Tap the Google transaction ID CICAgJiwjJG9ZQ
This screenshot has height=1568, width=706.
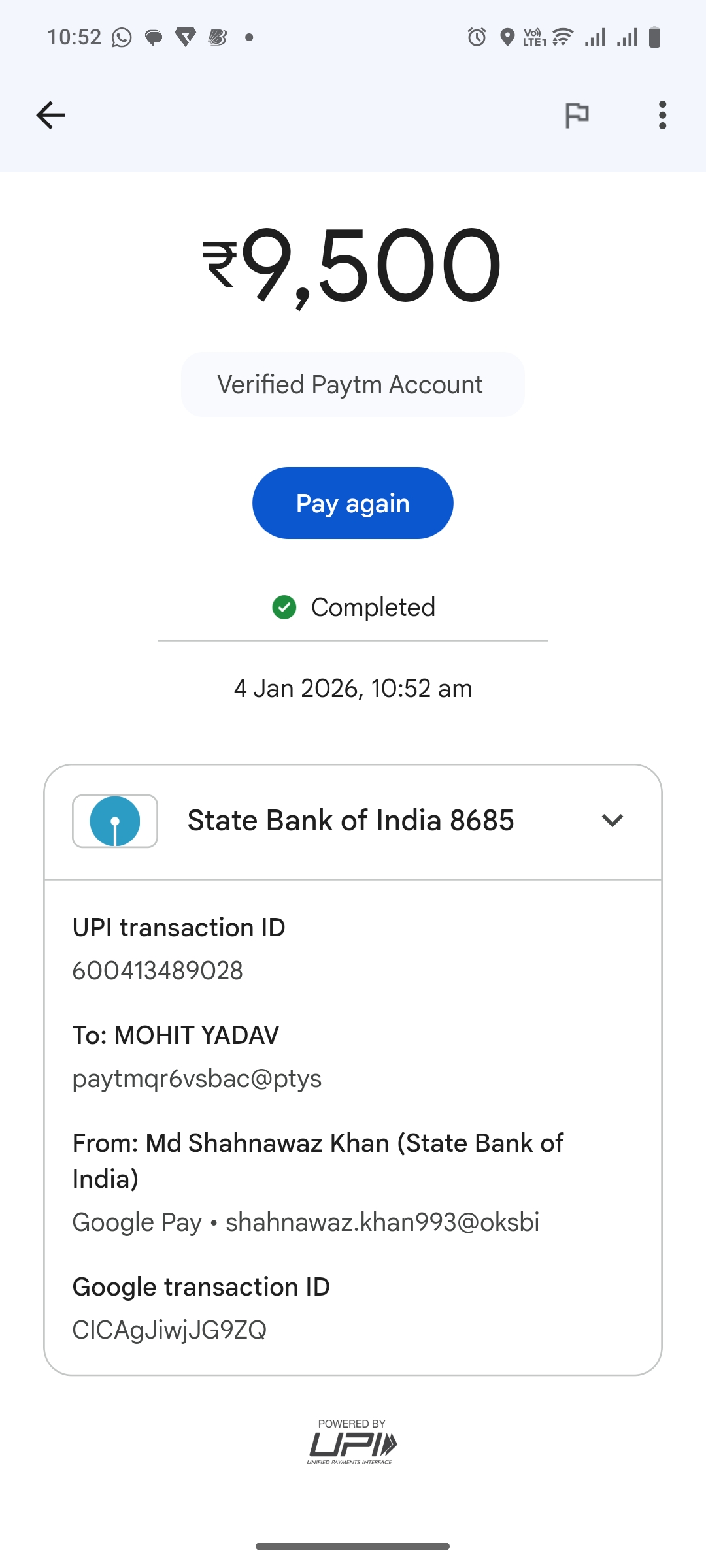point(169,1330)
